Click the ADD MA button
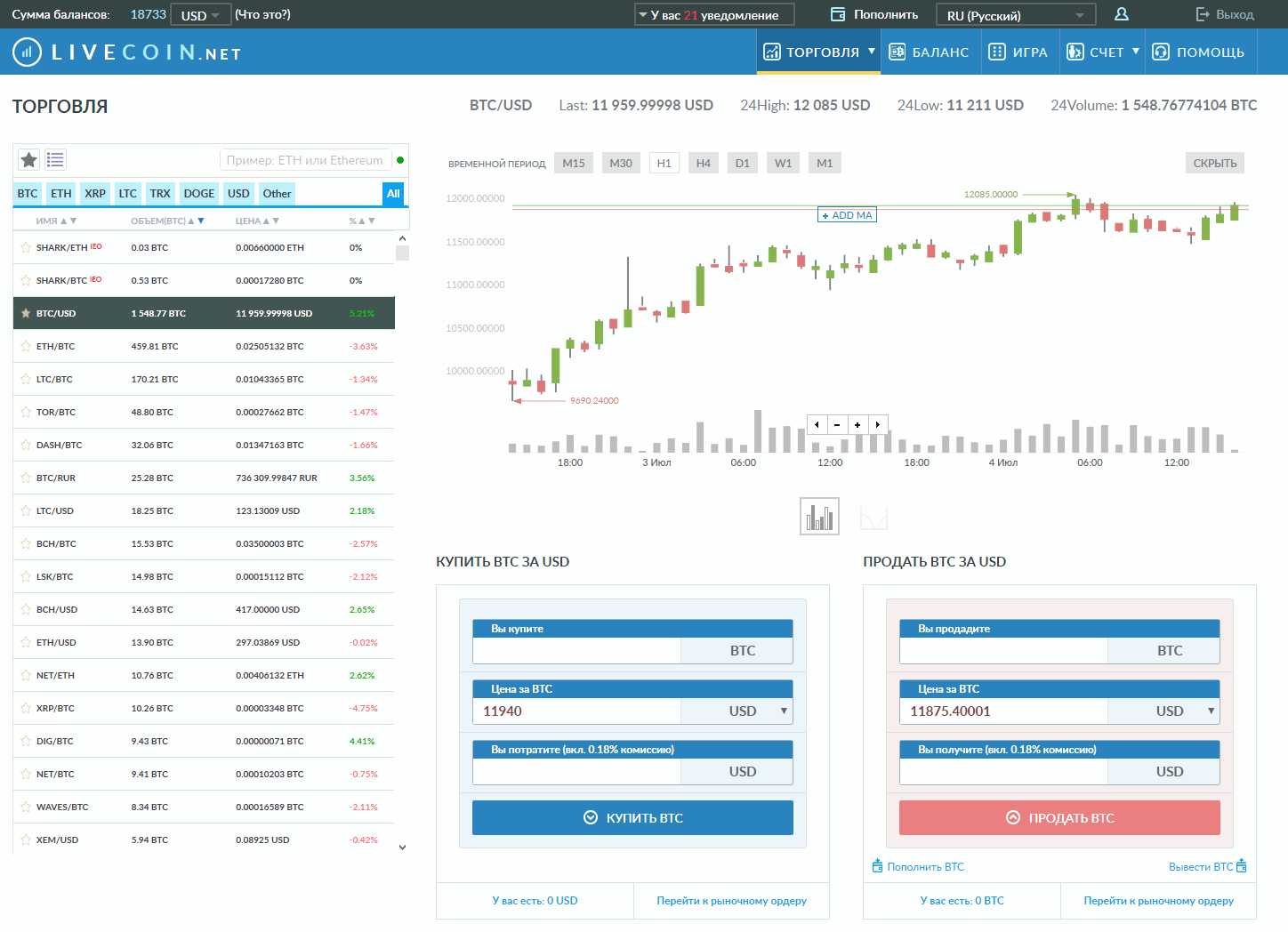1288x932 pixels. click(x=847, y=215)
